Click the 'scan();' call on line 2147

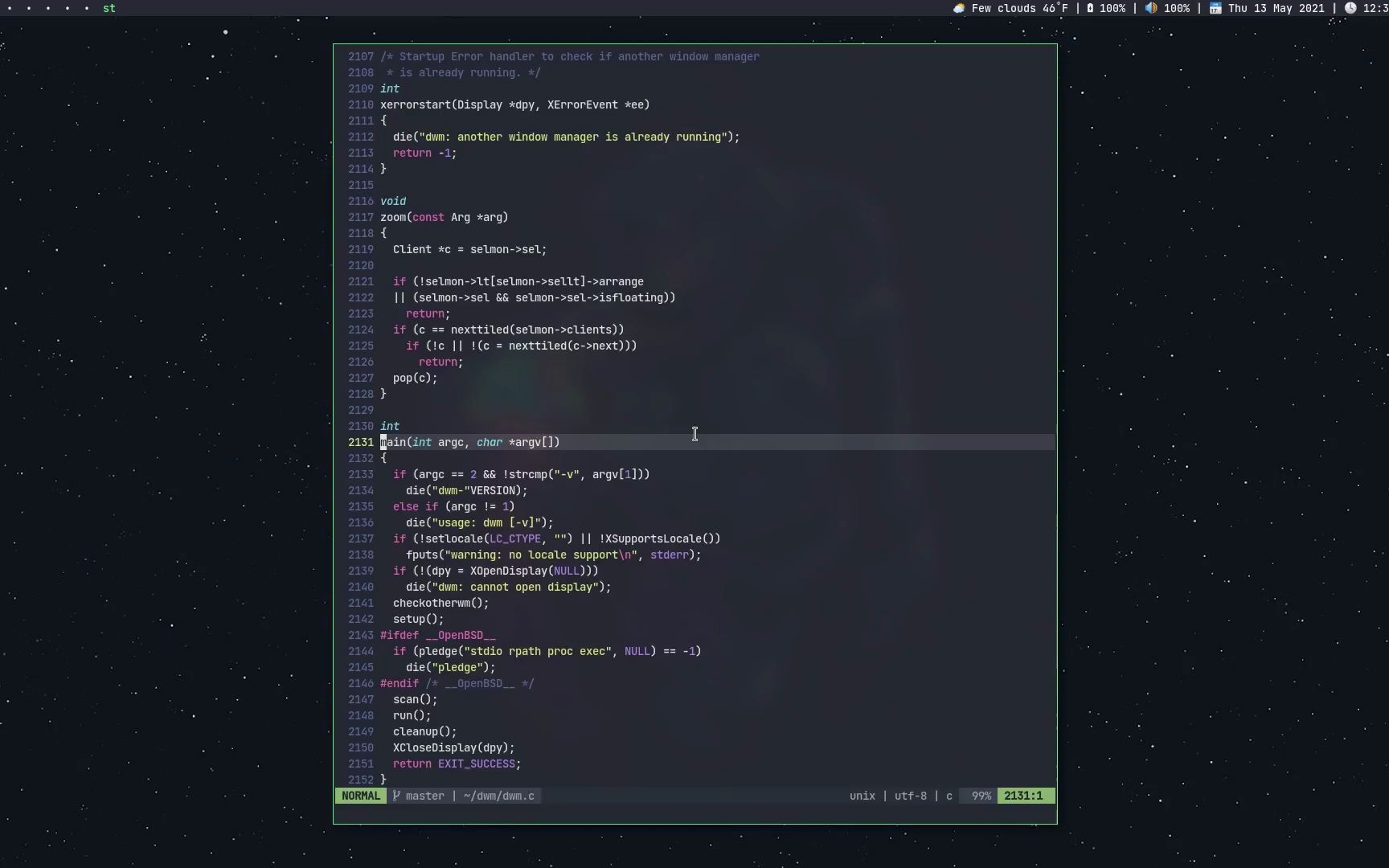tap(416, 699)
